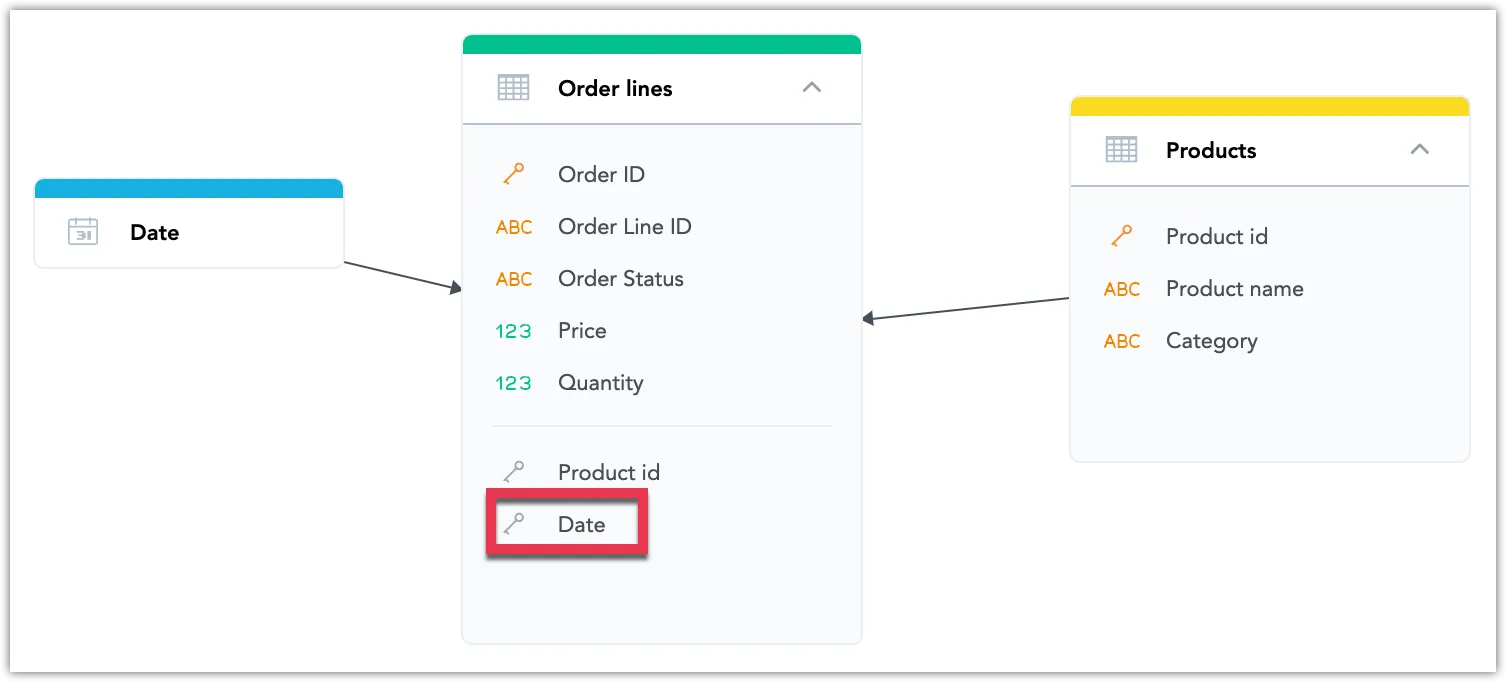Click the grid icon on the Products table
Screen dimensions: 1506x682
(x=1121, y=149)
